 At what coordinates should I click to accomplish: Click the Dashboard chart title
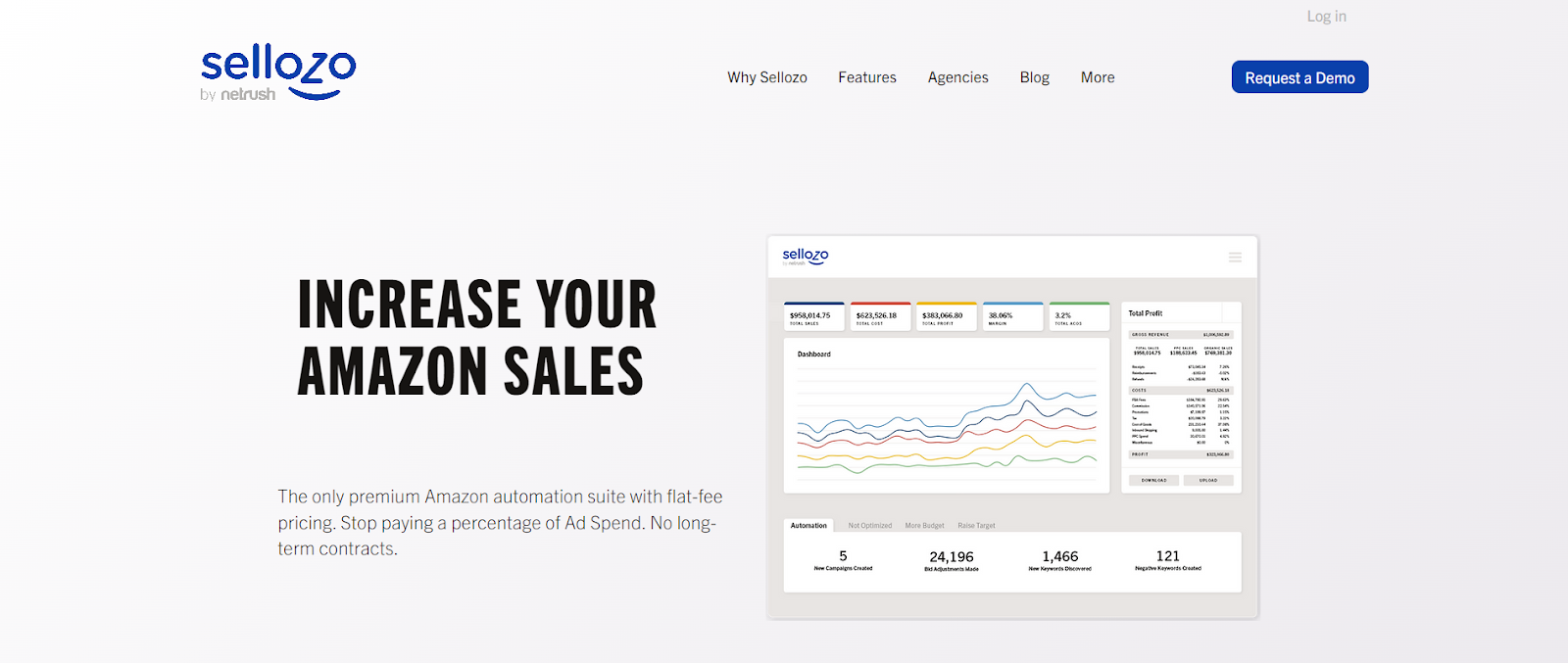(814, 355)
